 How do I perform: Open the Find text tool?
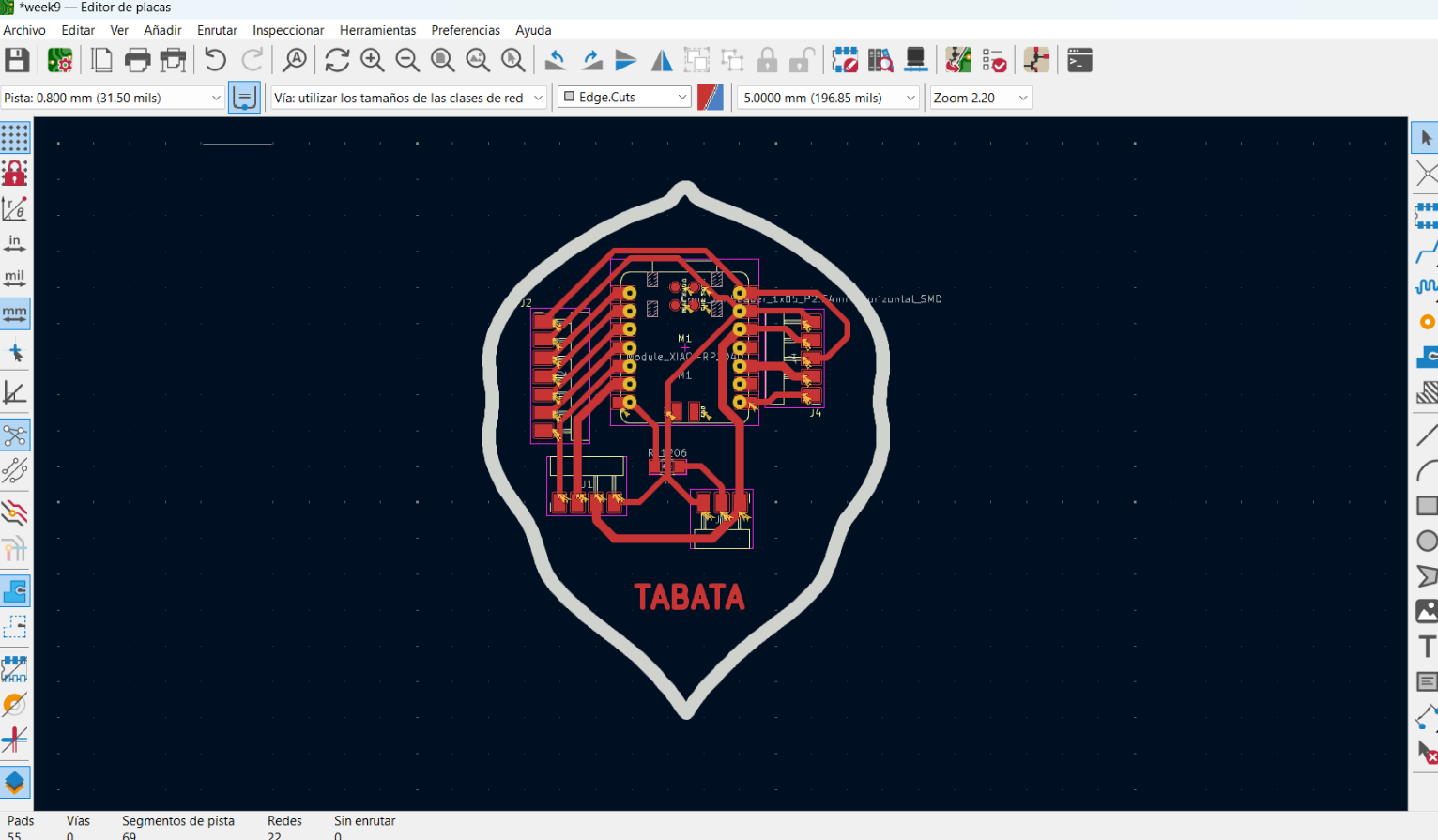(x=295, y=61)
